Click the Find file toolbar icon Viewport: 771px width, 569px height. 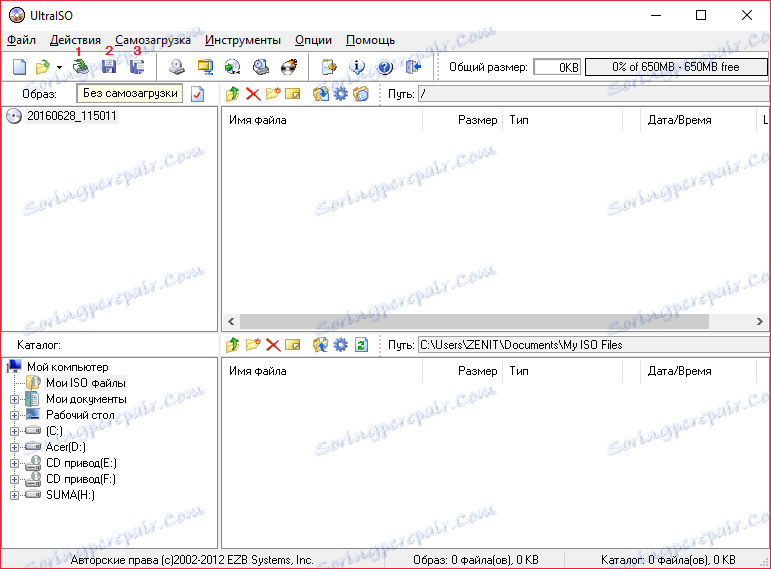click(329, 66)
